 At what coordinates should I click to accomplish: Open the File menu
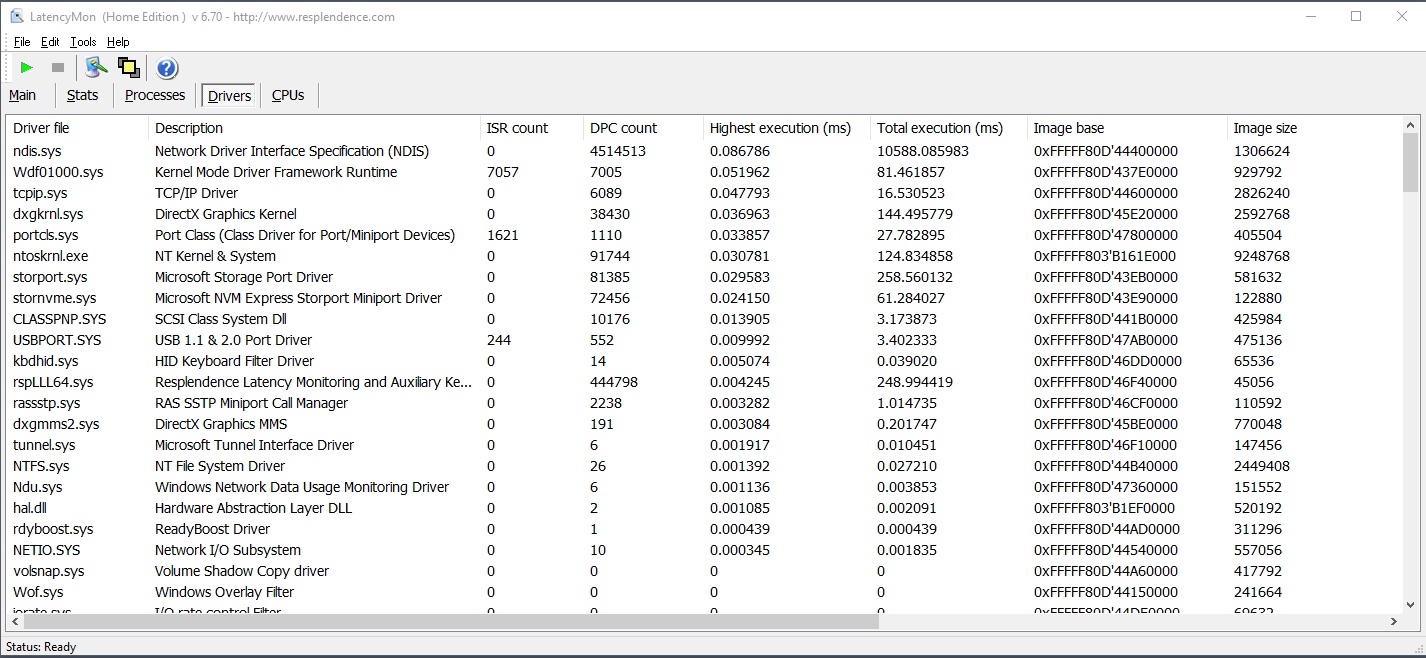(22, 42)
